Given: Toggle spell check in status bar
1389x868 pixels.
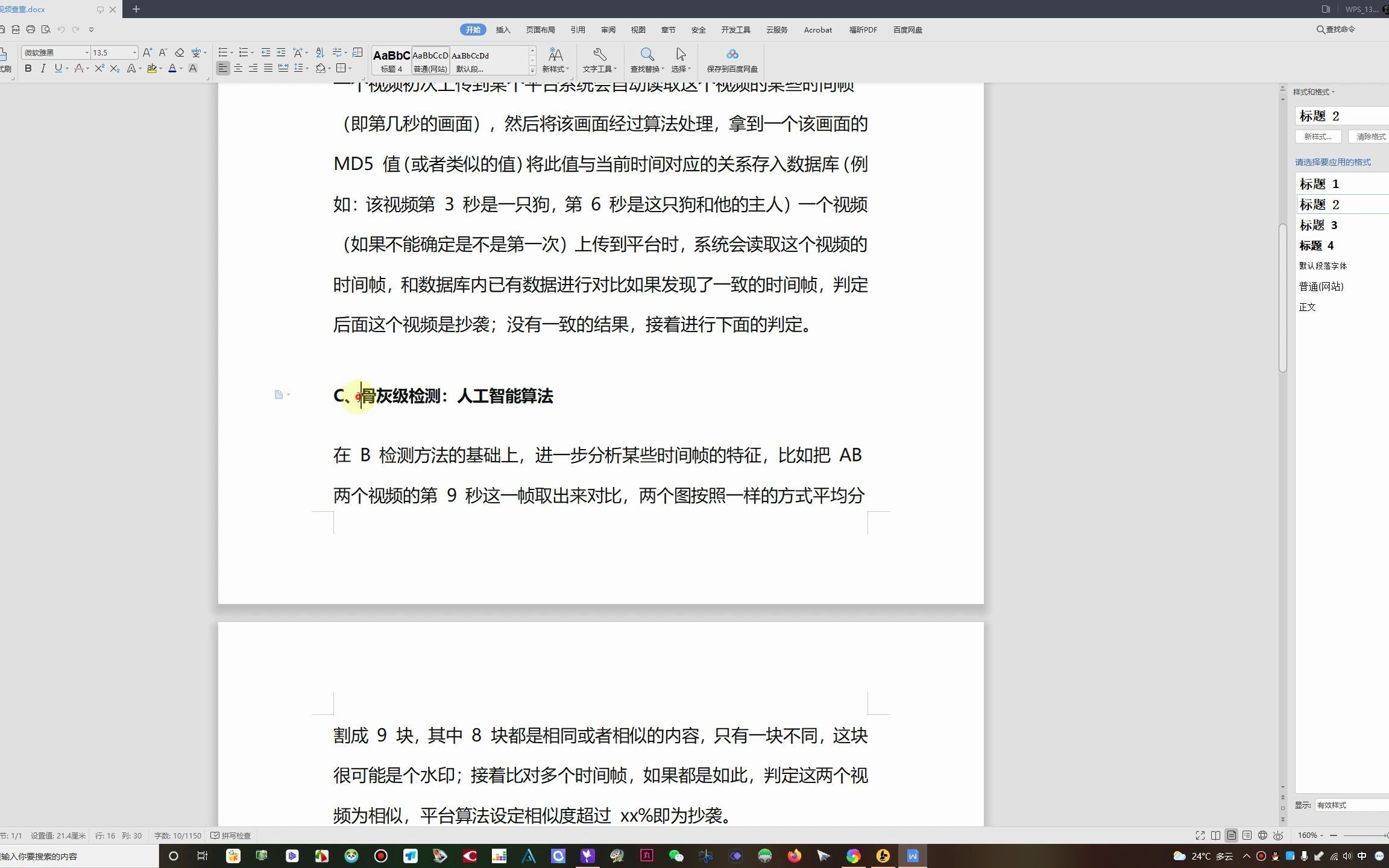Looking at the screenshot, I should 231,835.
